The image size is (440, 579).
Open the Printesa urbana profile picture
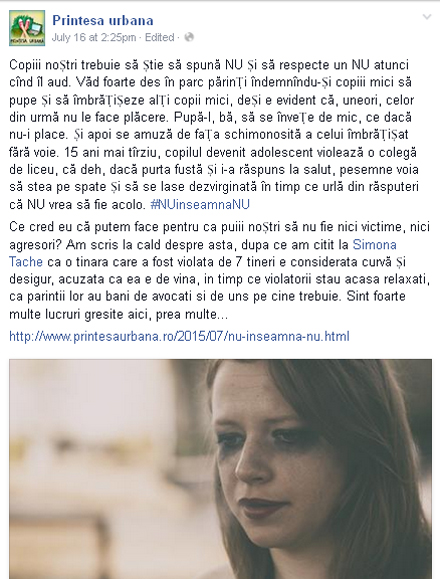[x=27, y=28]
